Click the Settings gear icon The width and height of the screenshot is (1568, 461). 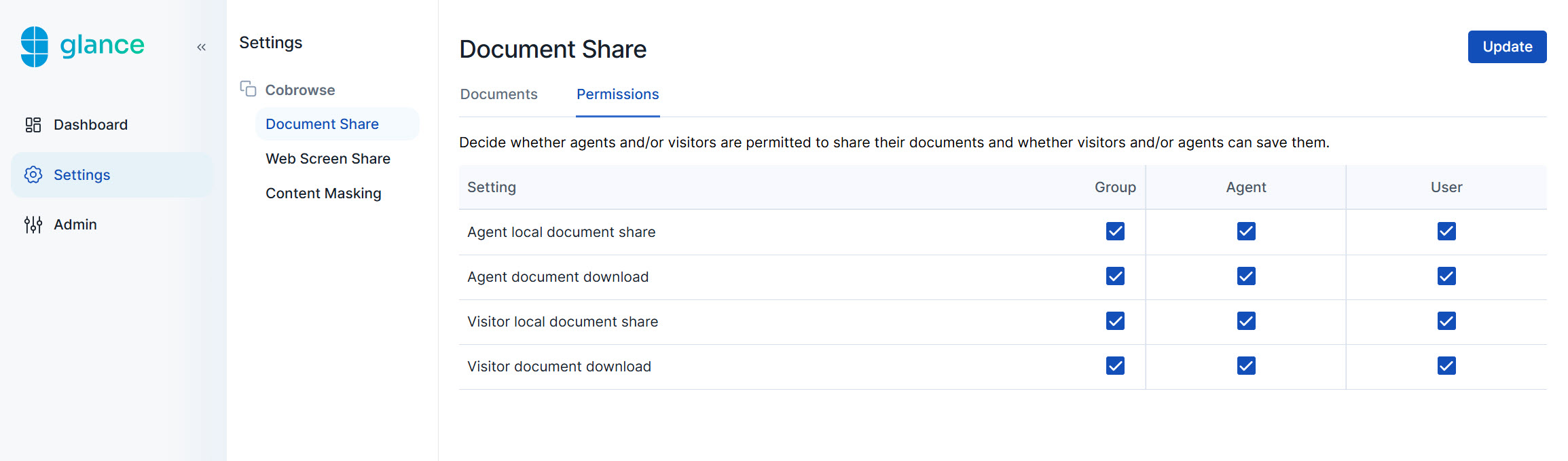33,175
